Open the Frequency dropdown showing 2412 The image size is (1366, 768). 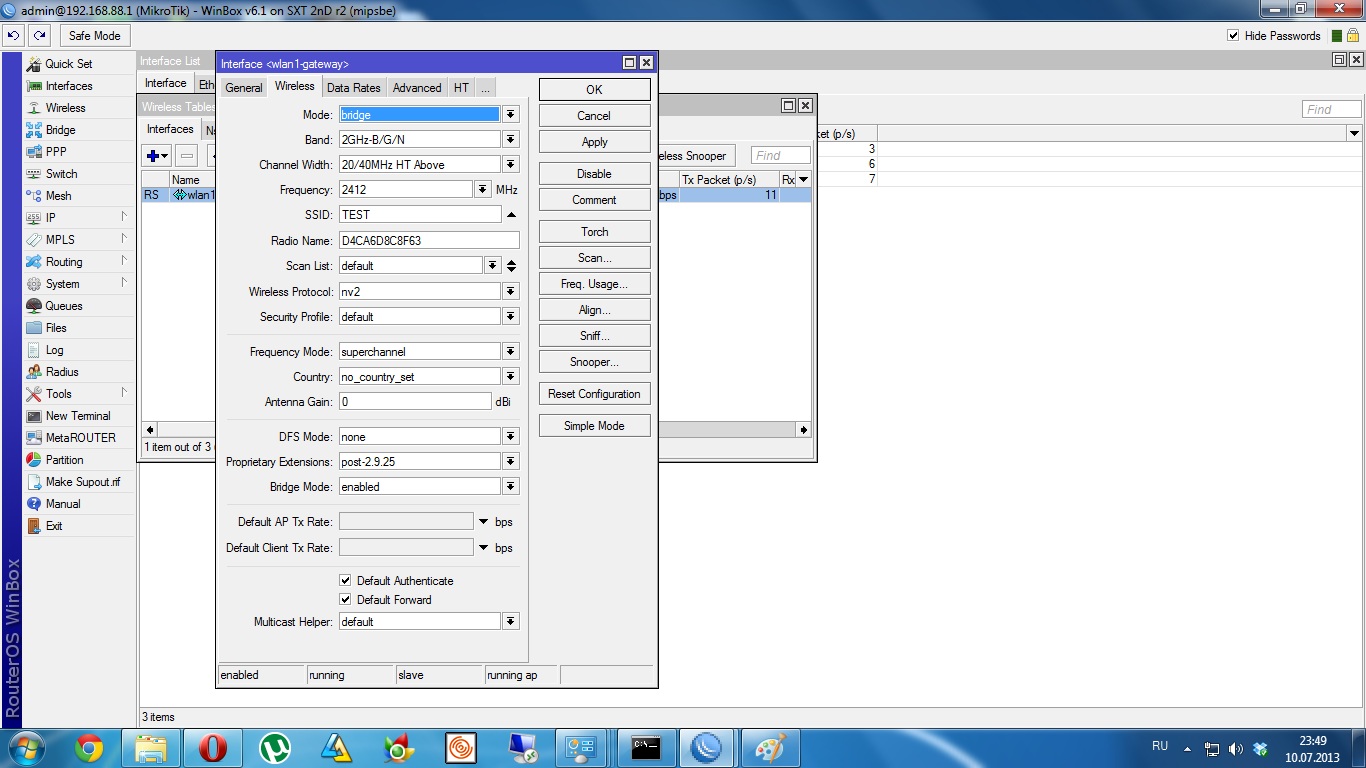(x=483, y=190)
